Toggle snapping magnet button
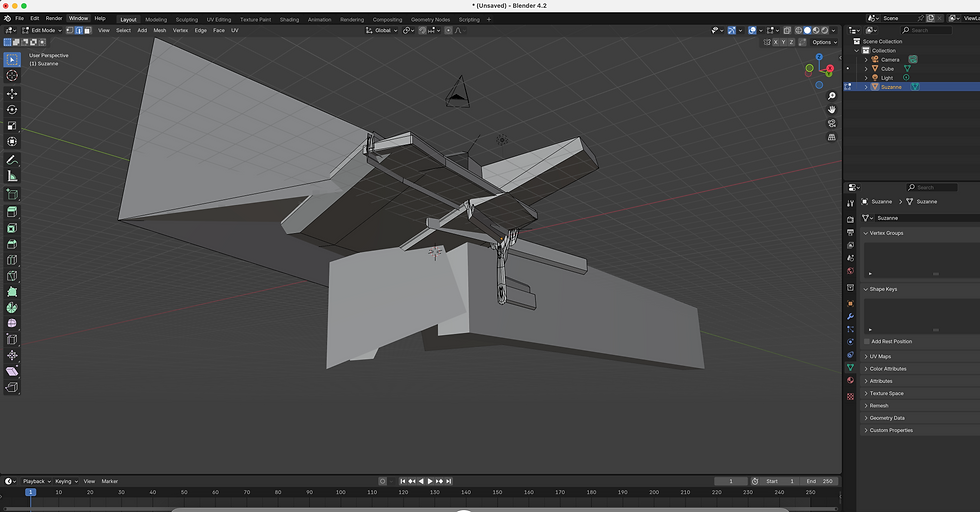Screen dimensions: 980x512 click(422, 30)
